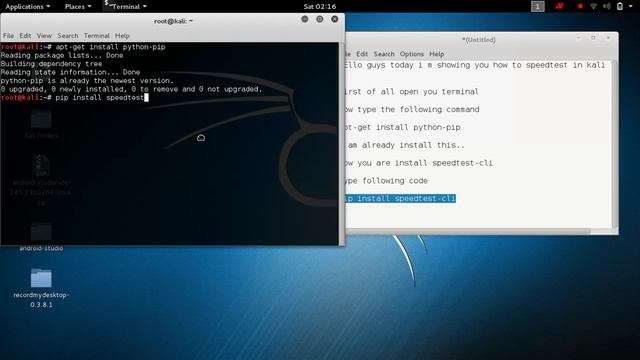Close the Untitled editor window
The width and height of the screenshot is (640, 360).
click(608, 38)
